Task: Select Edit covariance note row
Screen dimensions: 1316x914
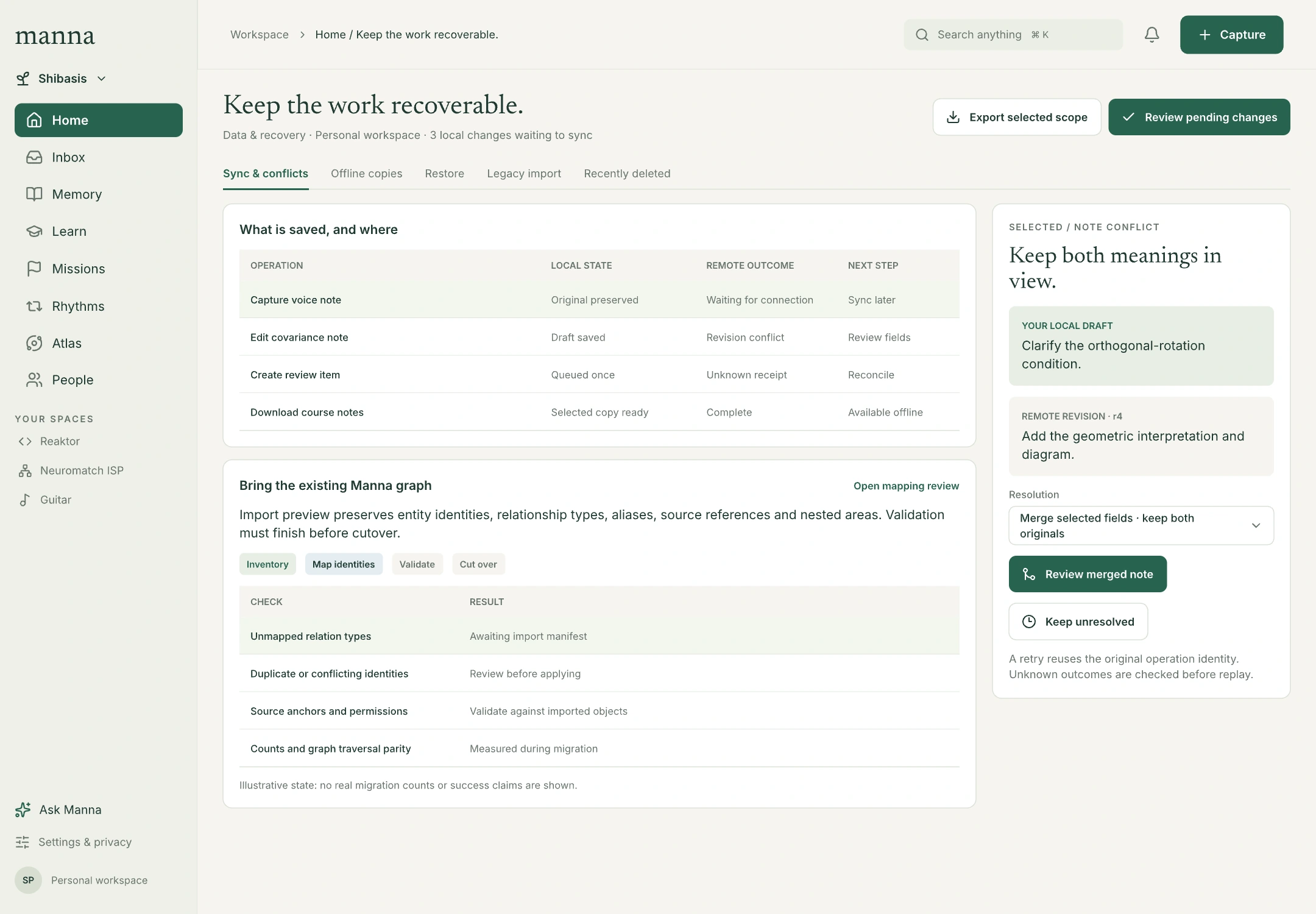Action: [x=600, y=337]
